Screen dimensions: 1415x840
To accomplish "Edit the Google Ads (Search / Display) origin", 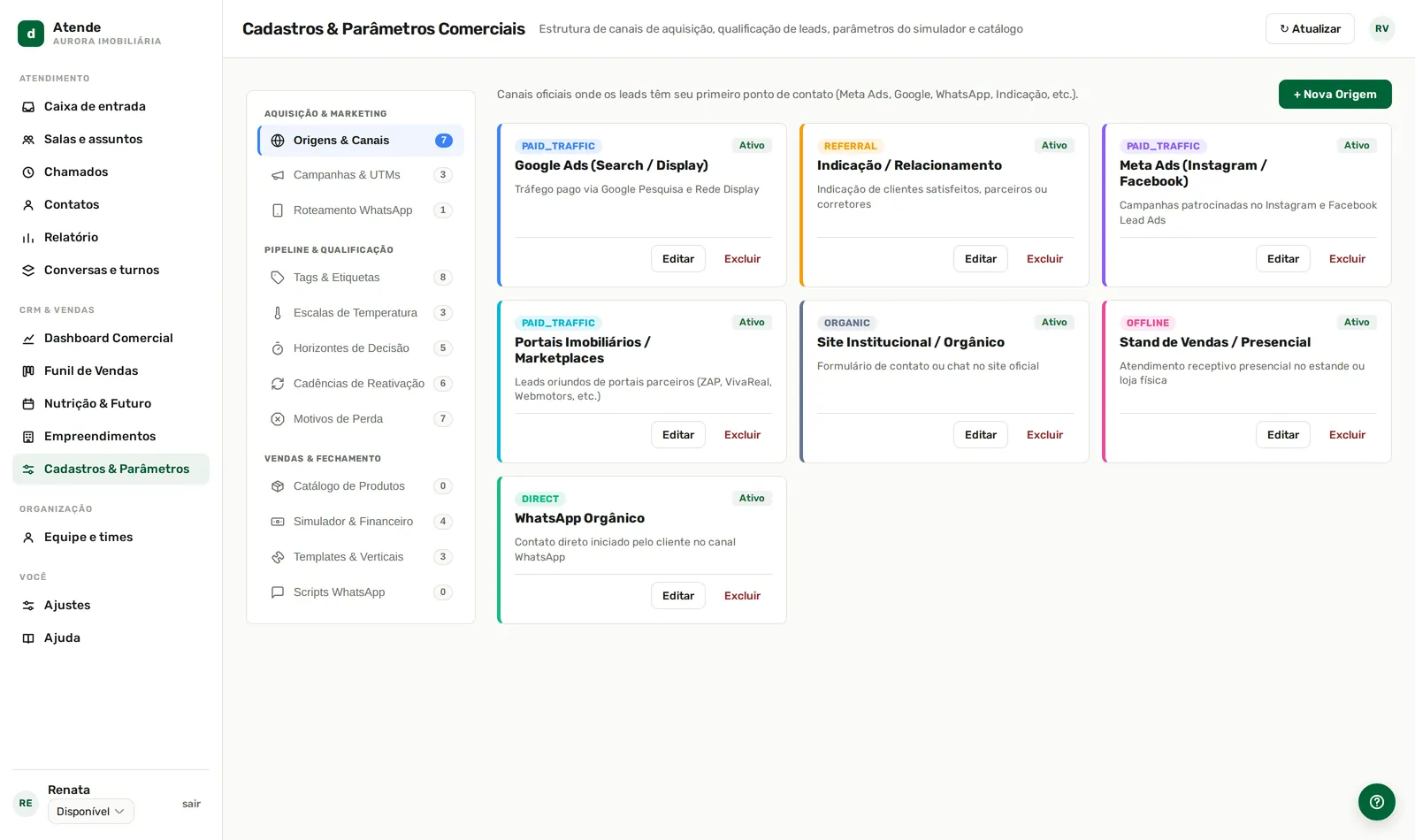I will [x=678, y=259].
